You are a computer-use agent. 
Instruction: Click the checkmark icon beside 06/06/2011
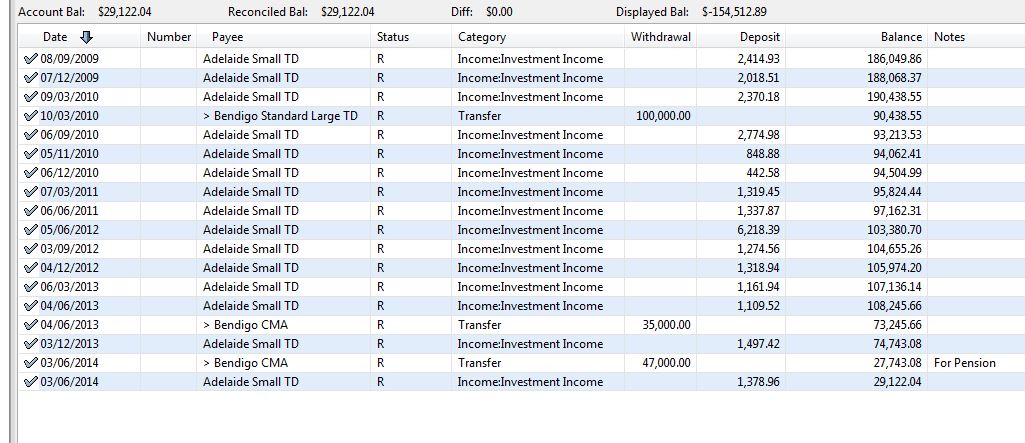coord(30,211)
